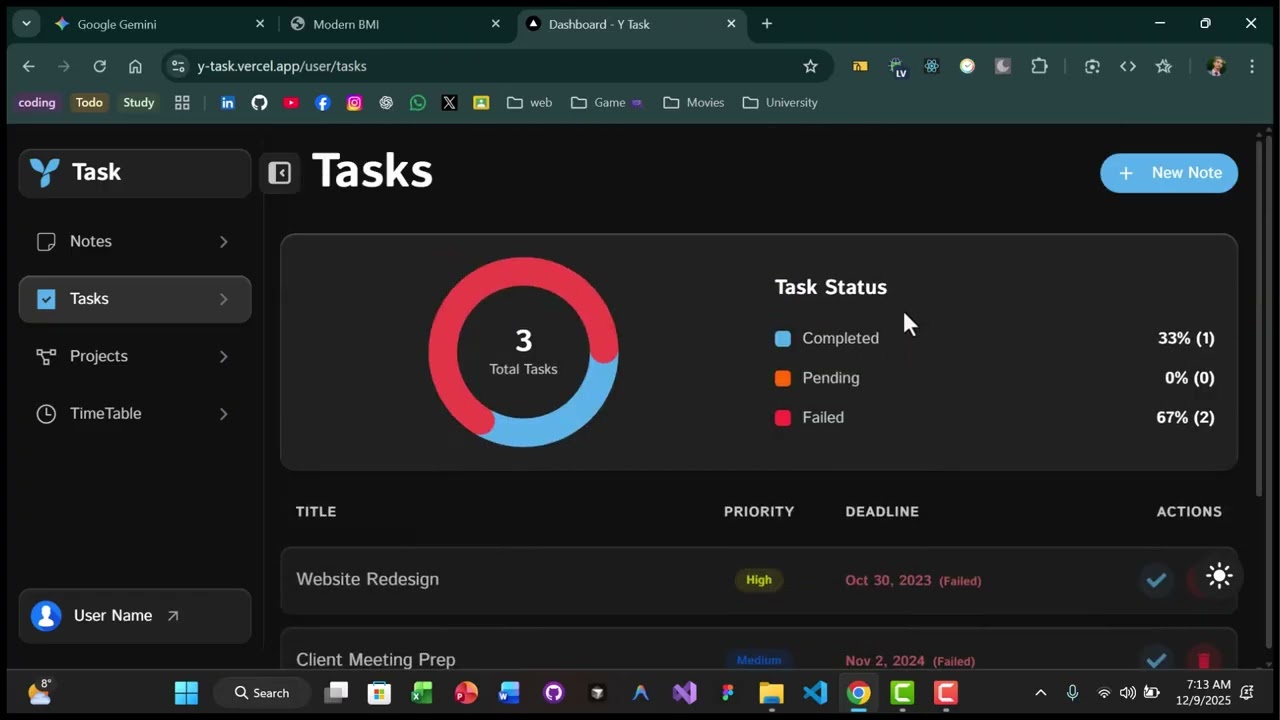
Task: Click the Pending orange legend swatch
Action: pos(783,378)
